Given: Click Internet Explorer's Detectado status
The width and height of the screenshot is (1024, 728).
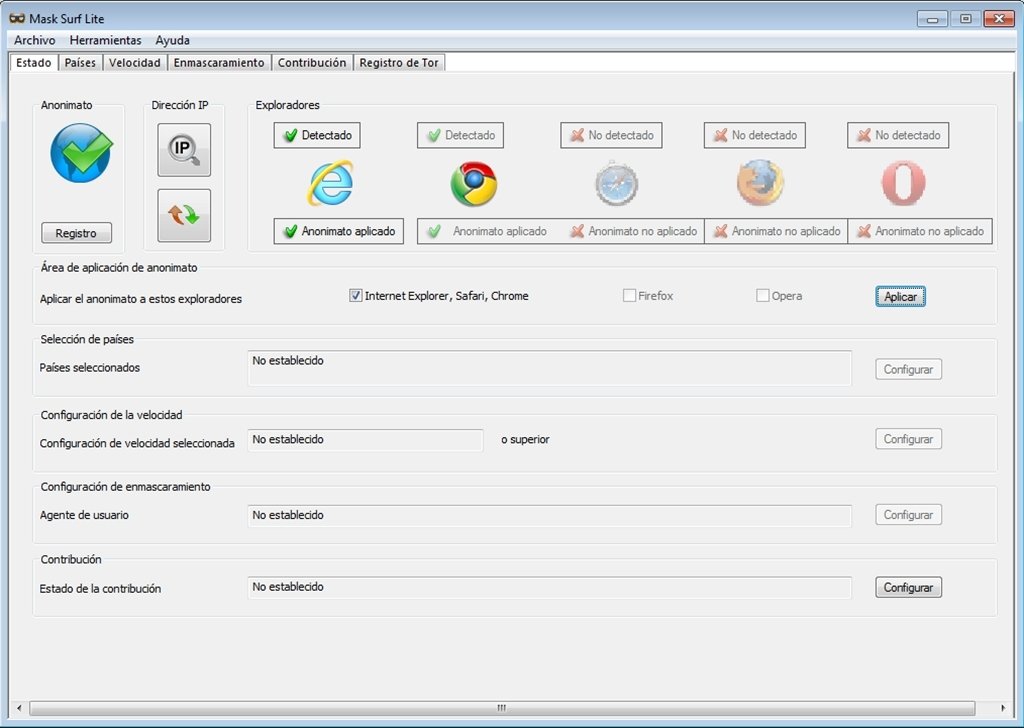Looking at the screenshot, I should tap(317, 135).
